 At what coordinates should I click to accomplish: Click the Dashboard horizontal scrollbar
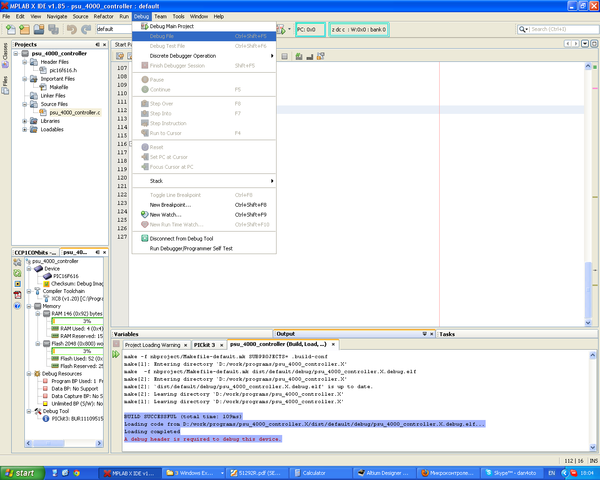tap(64, 443)
